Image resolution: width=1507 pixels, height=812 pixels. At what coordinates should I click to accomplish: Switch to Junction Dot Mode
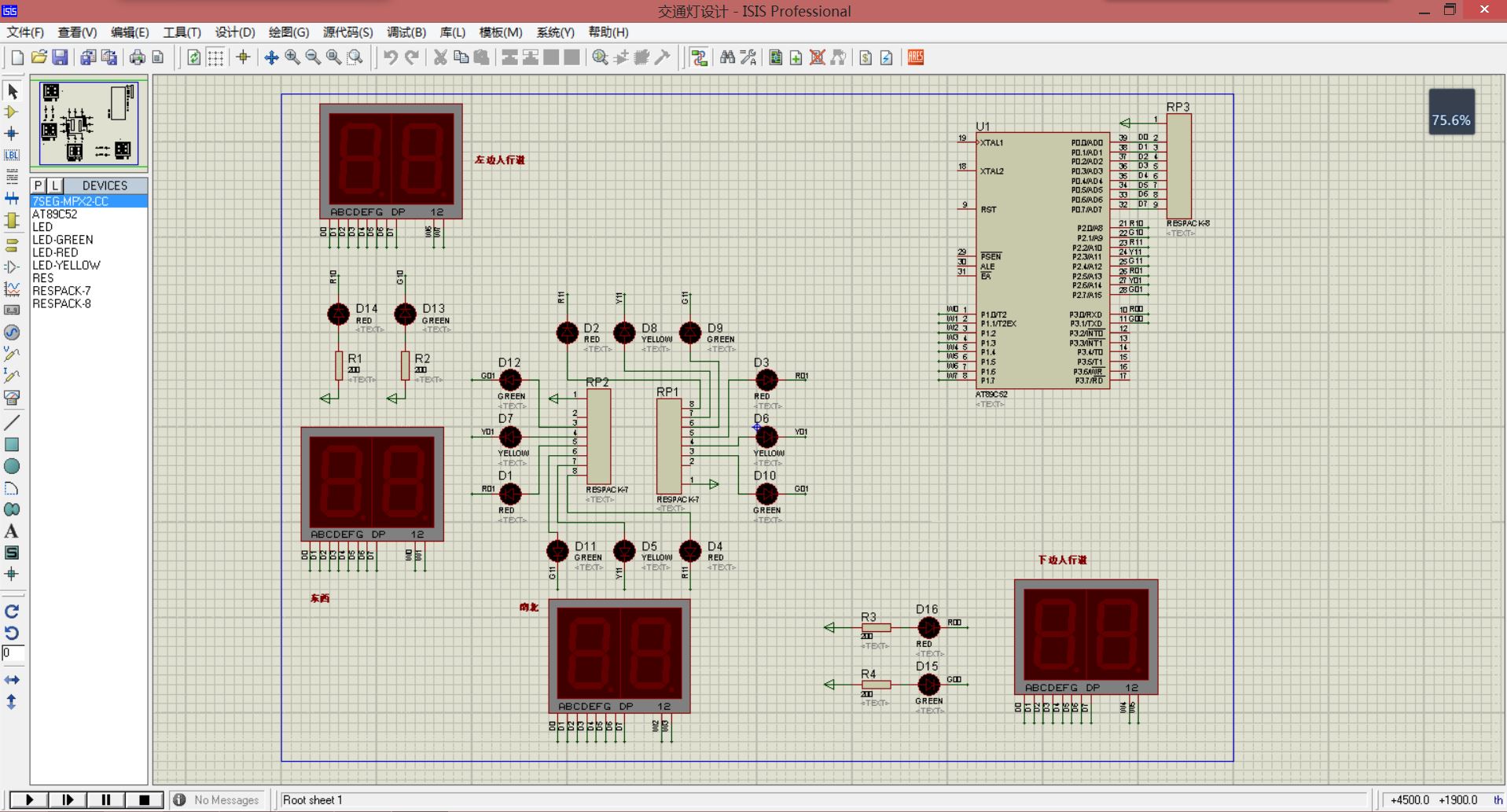tap(12, 134)
